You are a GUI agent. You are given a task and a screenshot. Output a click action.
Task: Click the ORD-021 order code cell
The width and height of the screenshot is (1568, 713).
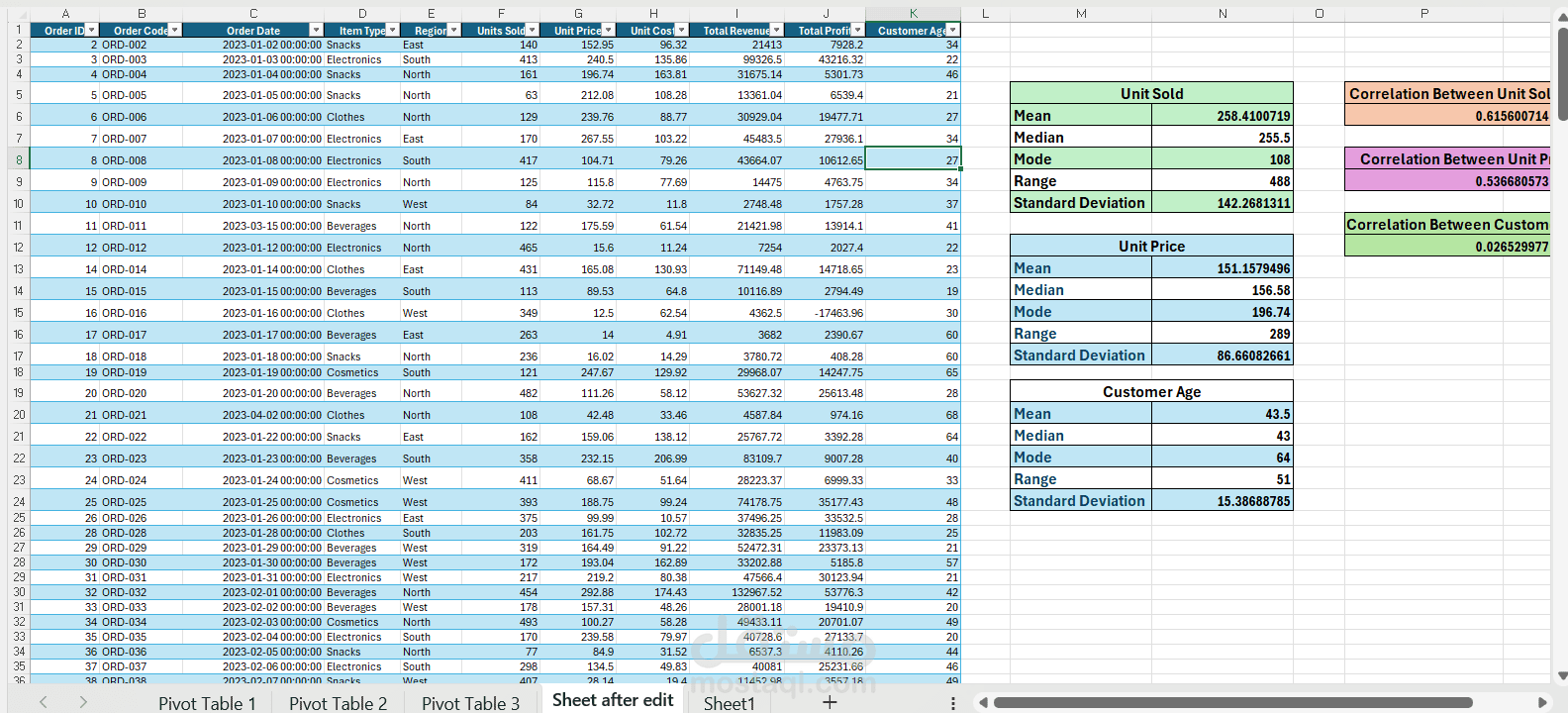pyautogui.click(x=142, y=415)
